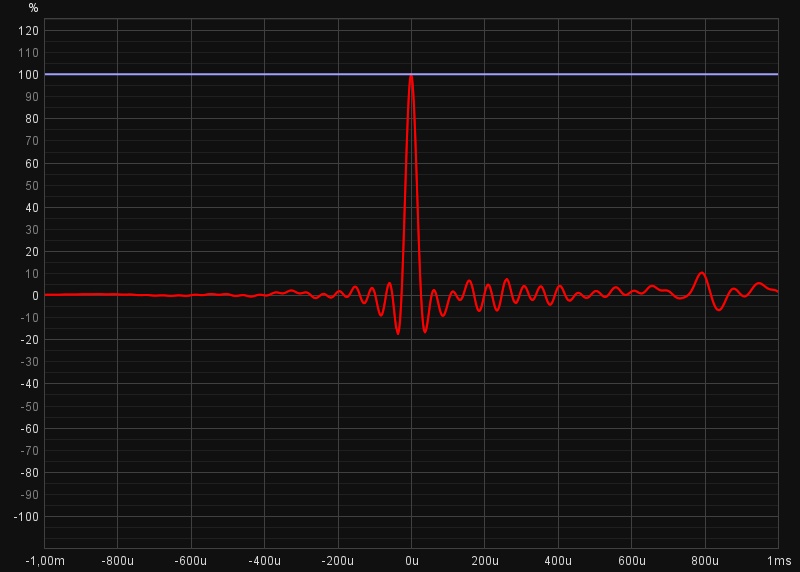Click the 0u time axis label
800x572 pixels.
pos(412,561)
